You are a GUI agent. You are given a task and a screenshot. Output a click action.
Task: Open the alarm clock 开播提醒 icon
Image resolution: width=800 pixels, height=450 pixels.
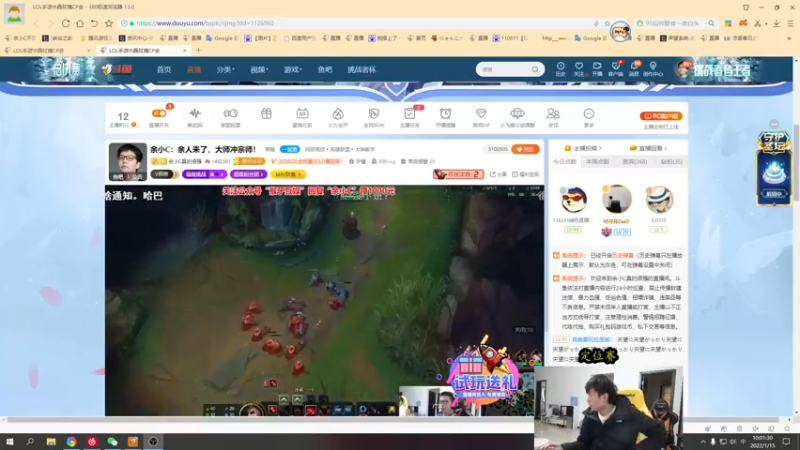pos(445,113)
